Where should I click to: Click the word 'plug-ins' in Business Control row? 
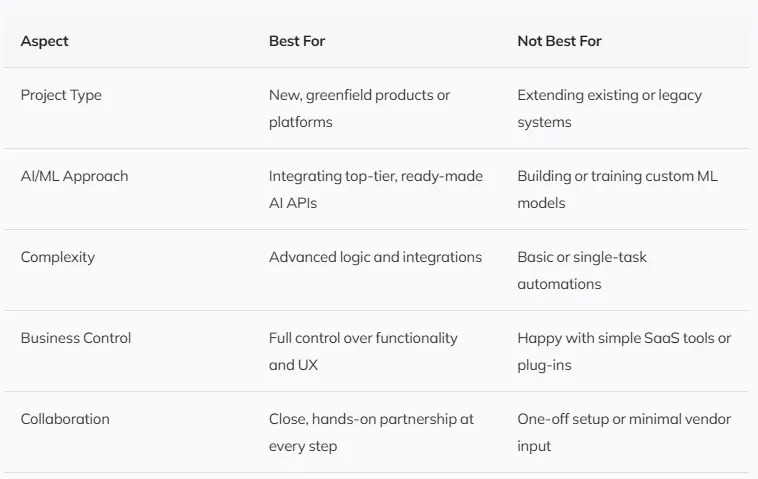pyautogui.click(x=545, y=365)
